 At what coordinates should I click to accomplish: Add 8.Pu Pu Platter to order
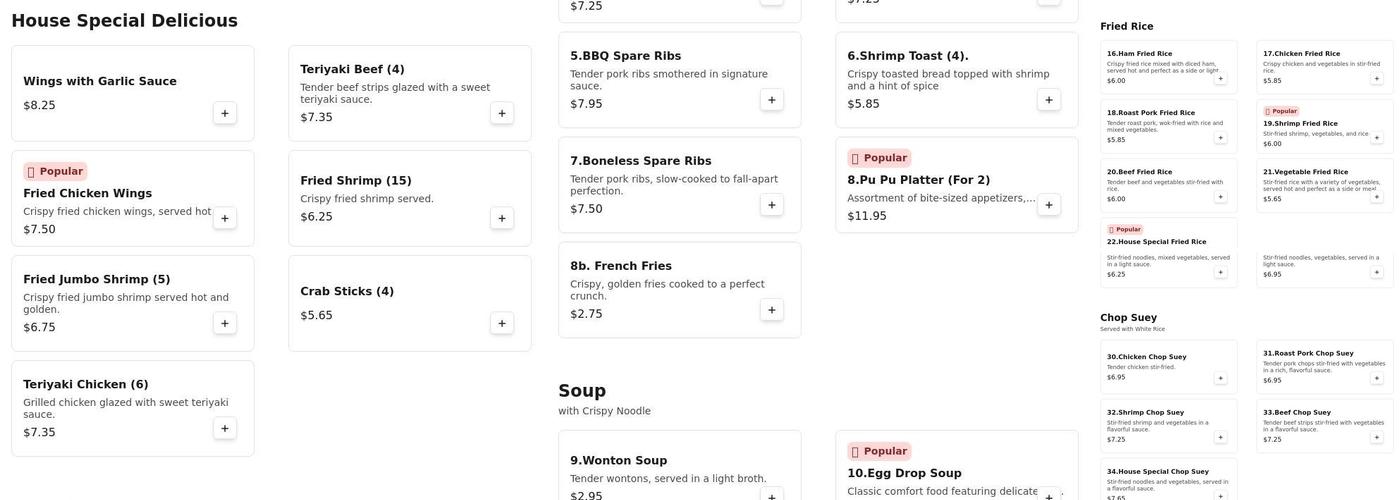point(1049,205)
